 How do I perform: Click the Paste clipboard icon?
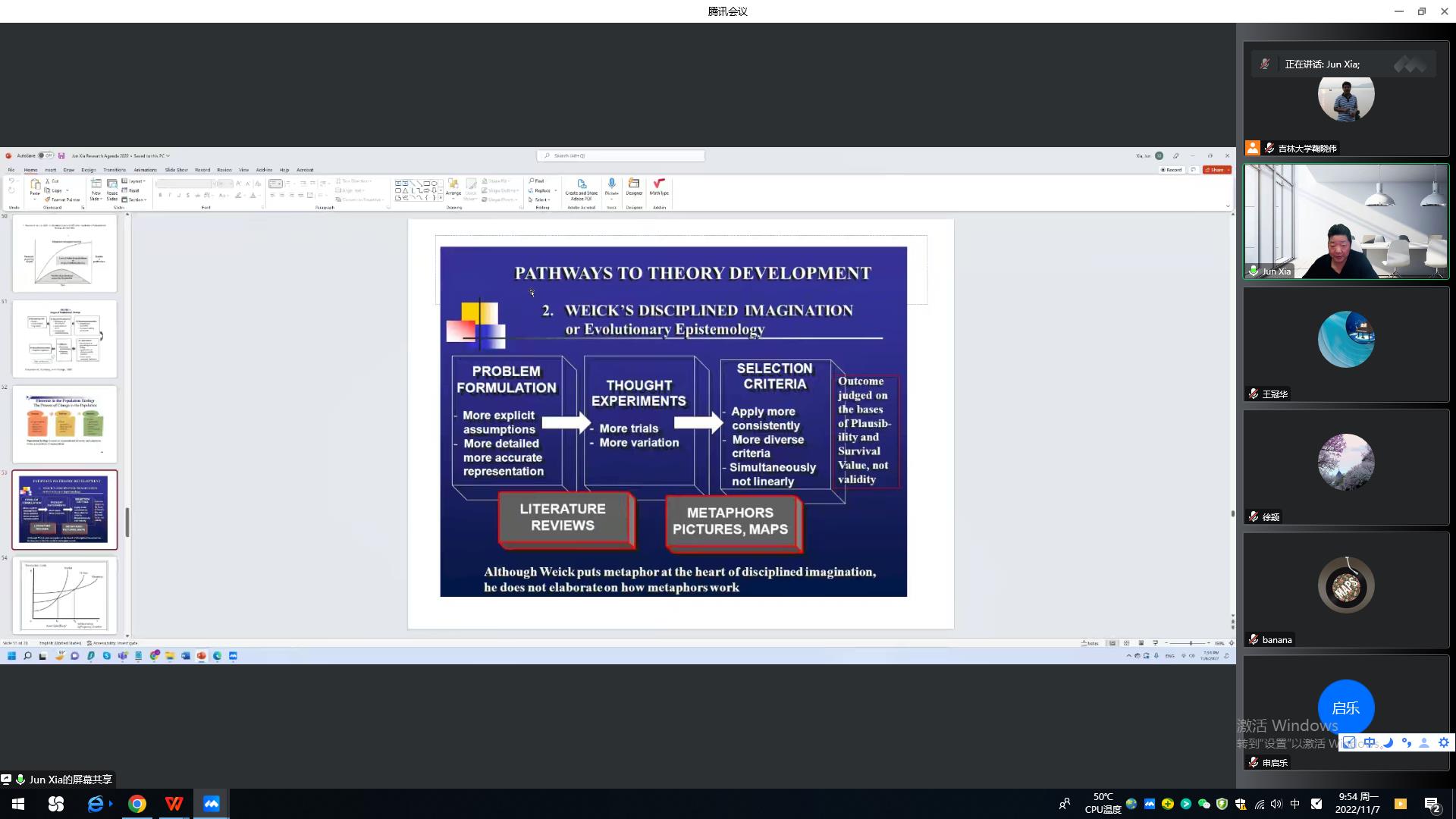click(35, 187)
